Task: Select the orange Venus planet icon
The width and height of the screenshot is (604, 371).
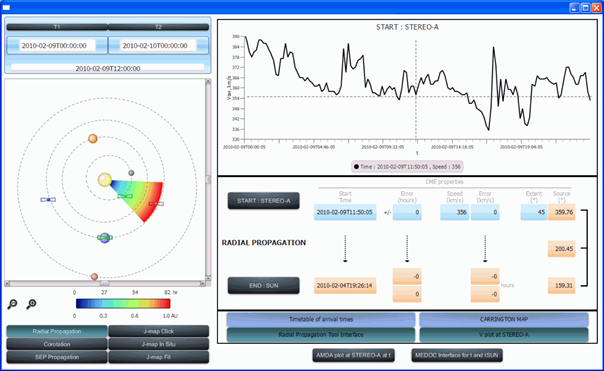Action: pyautogui.click(x=92, y=139)
